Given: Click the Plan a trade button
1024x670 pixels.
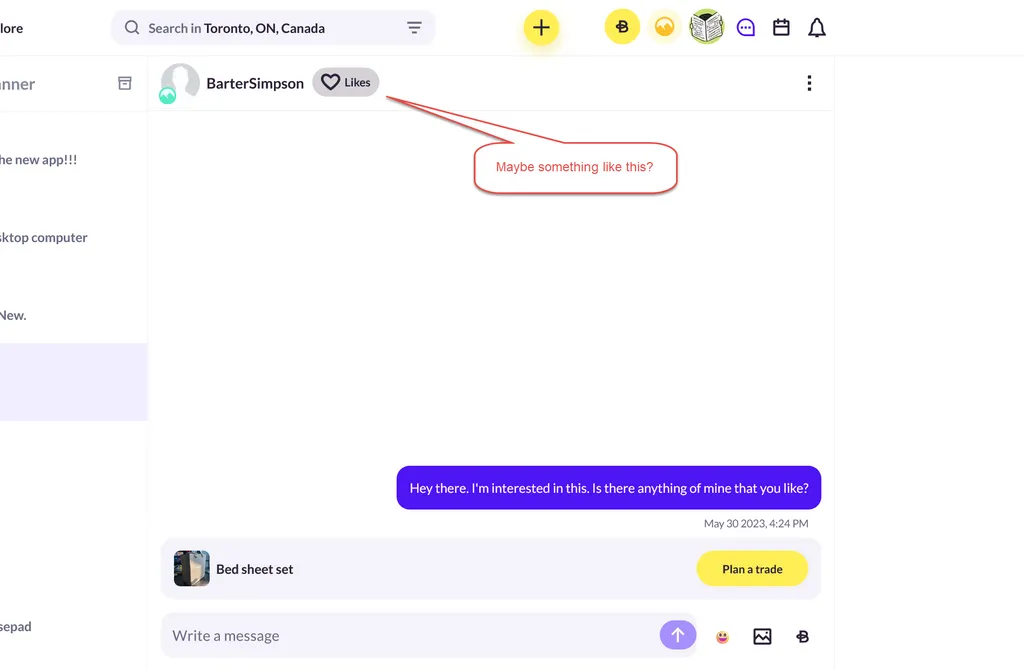Looking at the screenshot, I should [x=752, y=568].
